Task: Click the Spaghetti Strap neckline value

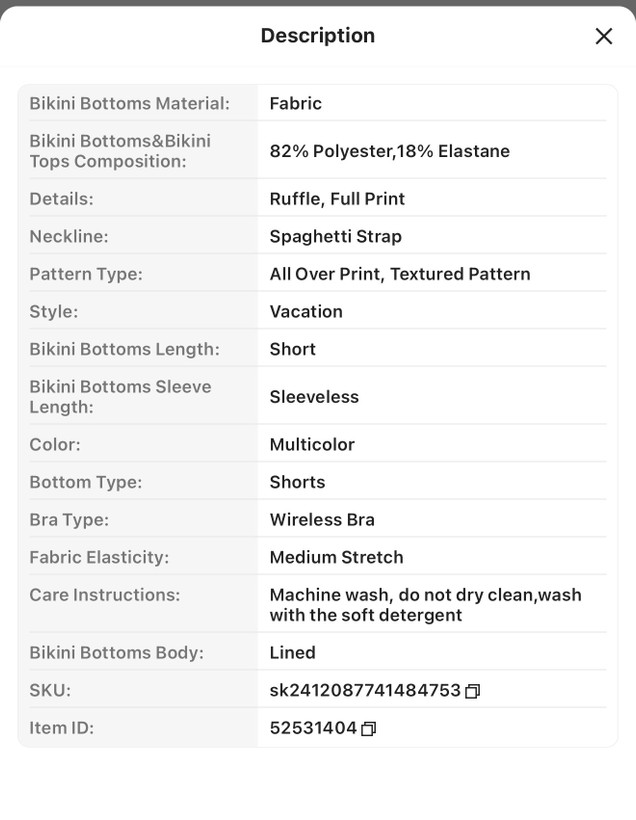Action: coord(336,236)
